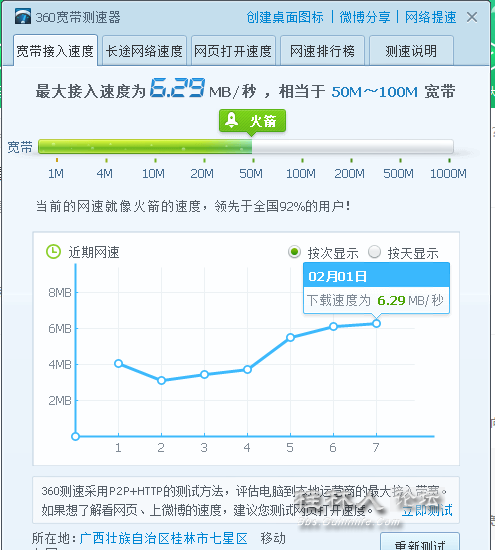
Task: Open the 宽带接入速度 tab
Action: pyautogui.click(x=55, y=51)
